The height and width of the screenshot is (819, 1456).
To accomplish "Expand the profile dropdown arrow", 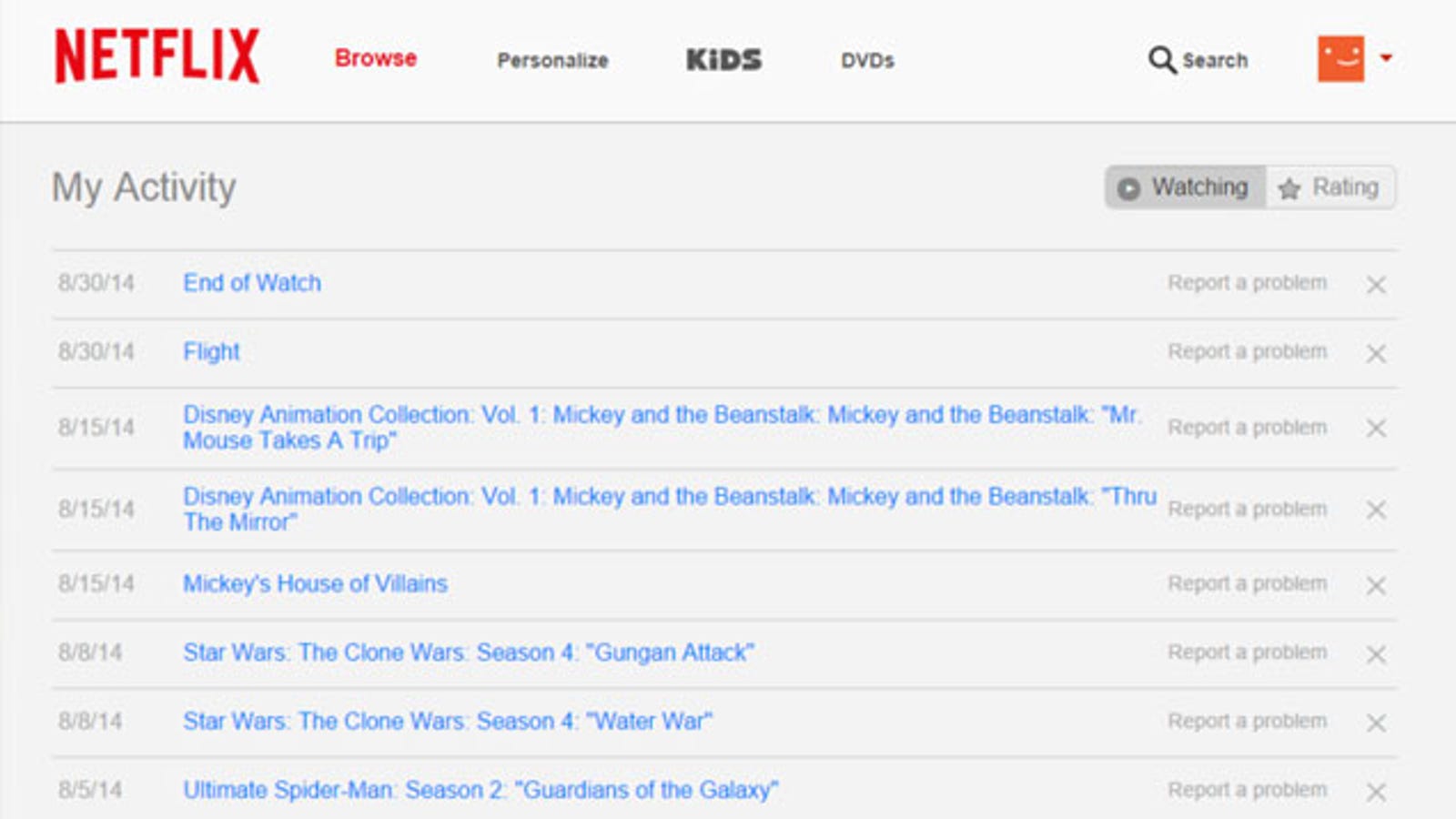I will (x=1386, y=58).
